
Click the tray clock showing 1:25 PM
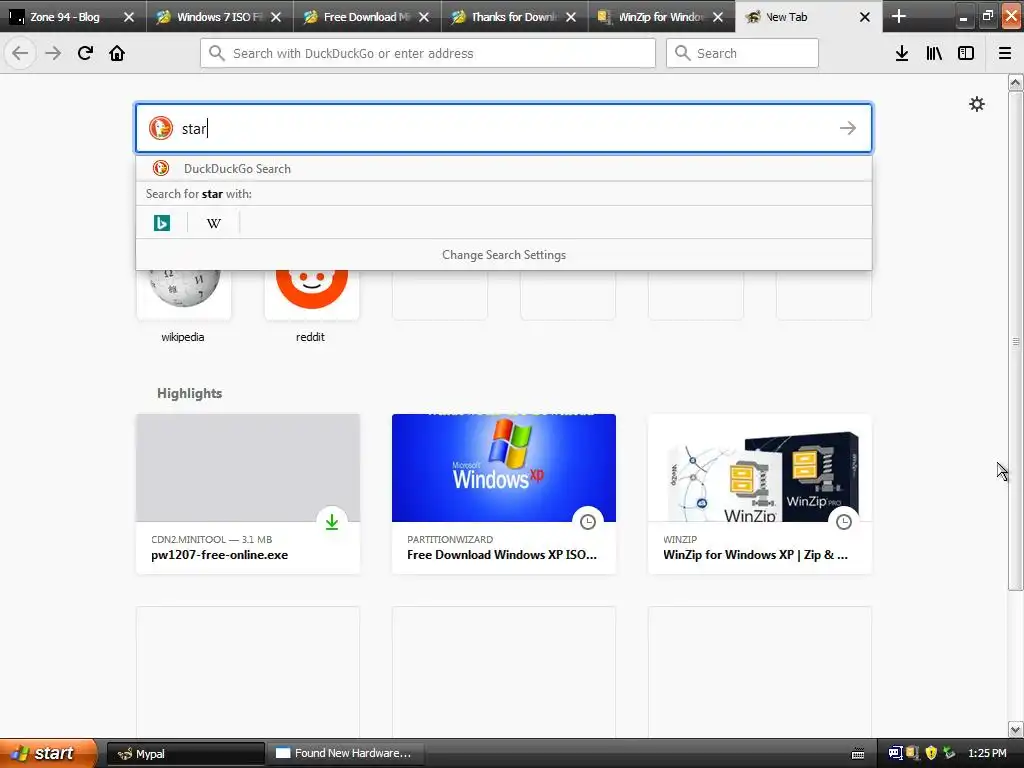[987, 753]
